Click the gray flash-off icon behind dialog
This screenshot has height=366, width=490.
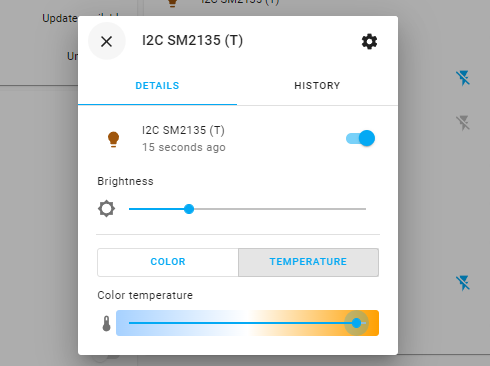coord(463,123)
